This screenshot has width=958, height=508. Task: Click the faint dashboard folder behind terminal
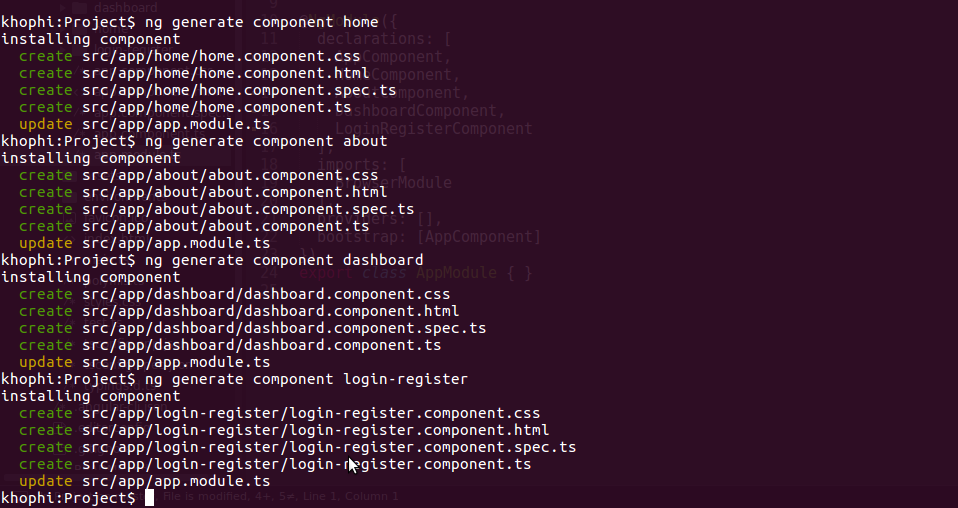coord(125,7)
